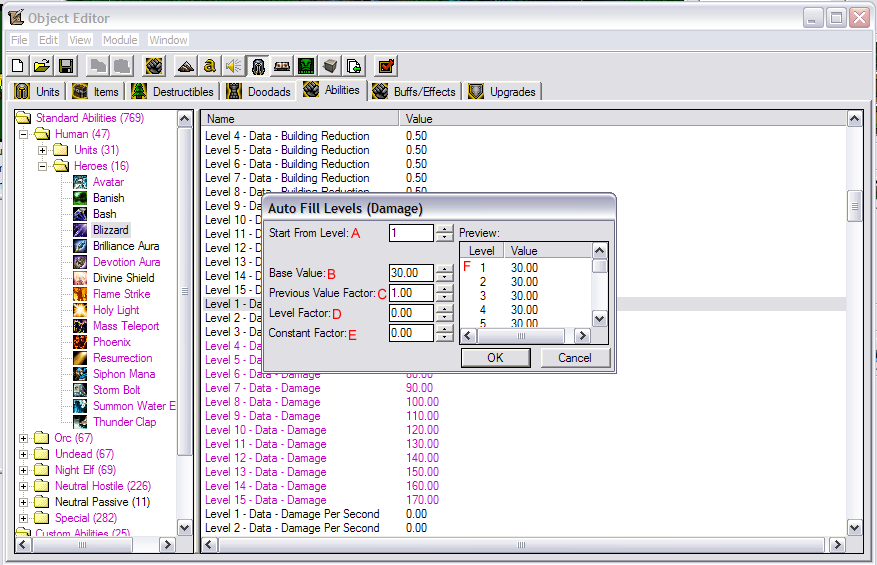Click the Base Value input field
The width and height of the screenshot is (877, 565).
pos(411,273)
